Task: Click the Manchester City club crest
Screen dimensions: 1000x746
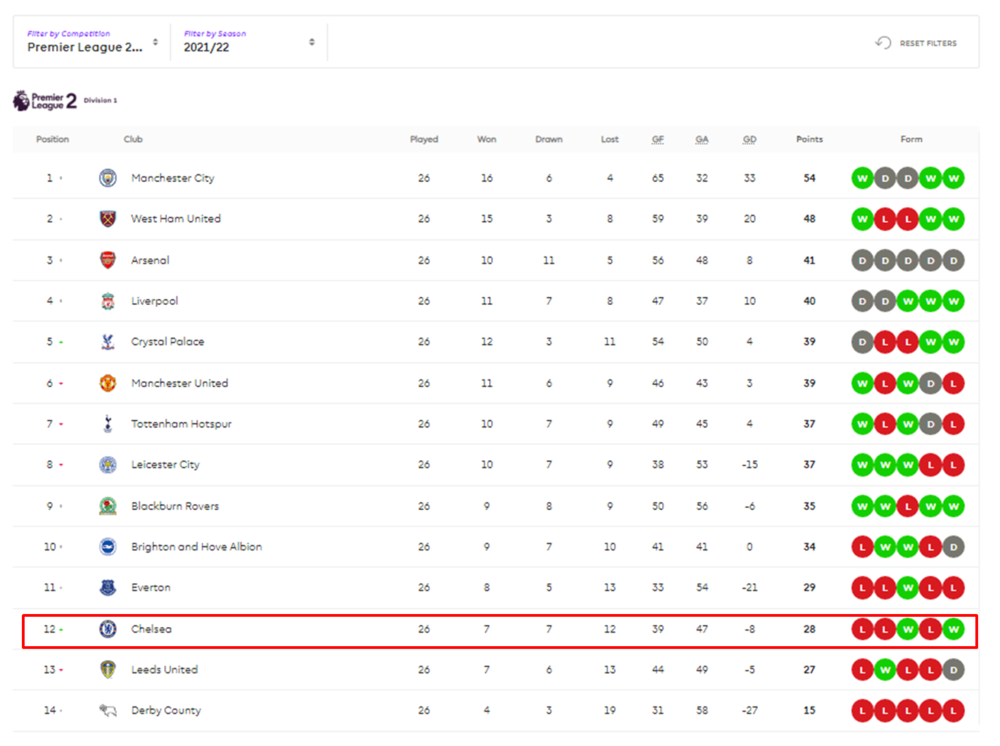Action: [x=108, y=178]
